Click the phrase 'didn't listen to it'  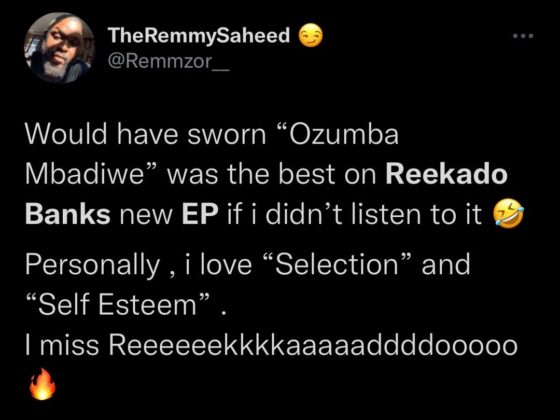coord(374,215)
